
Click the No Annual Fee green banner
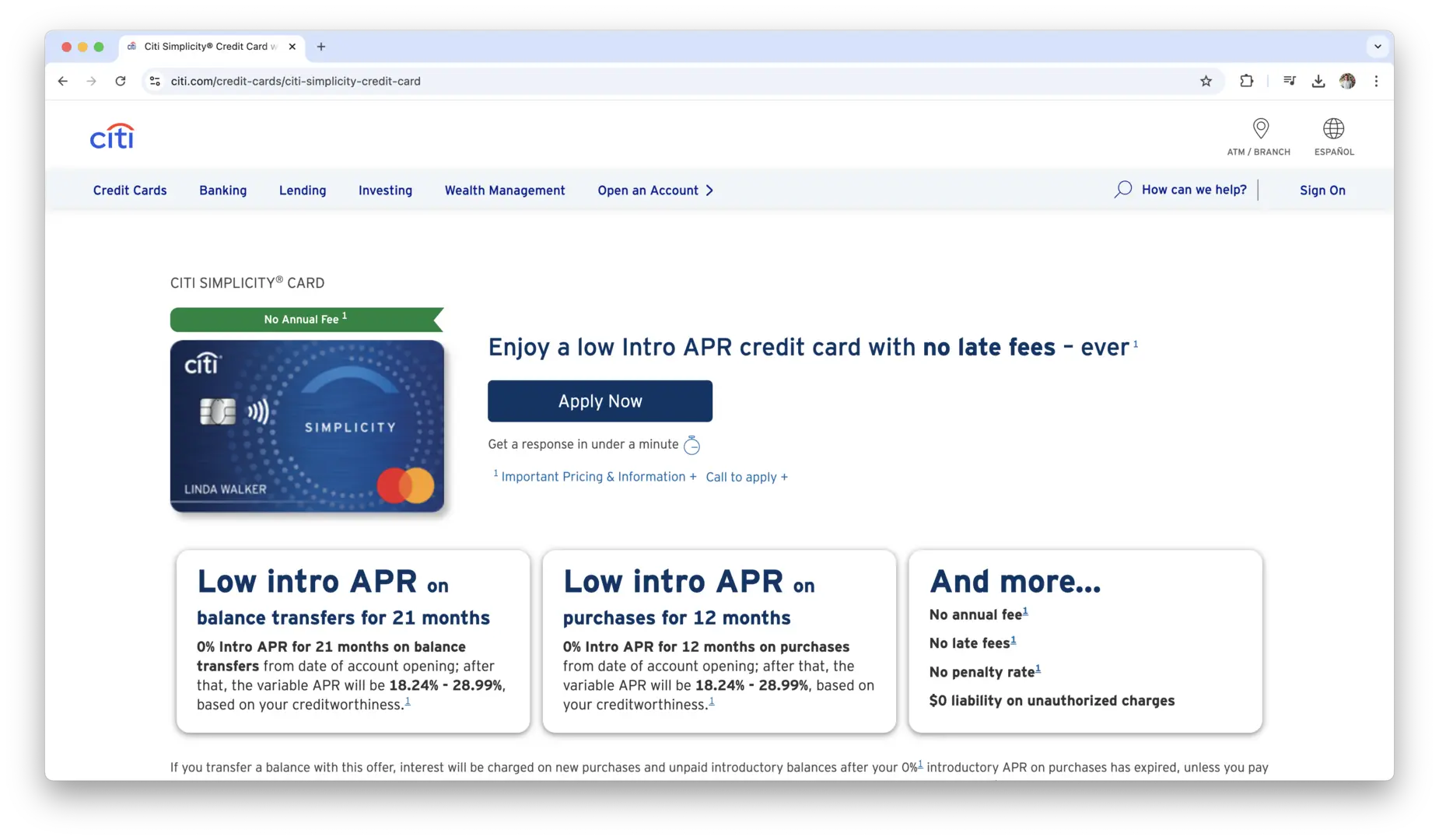306,319
